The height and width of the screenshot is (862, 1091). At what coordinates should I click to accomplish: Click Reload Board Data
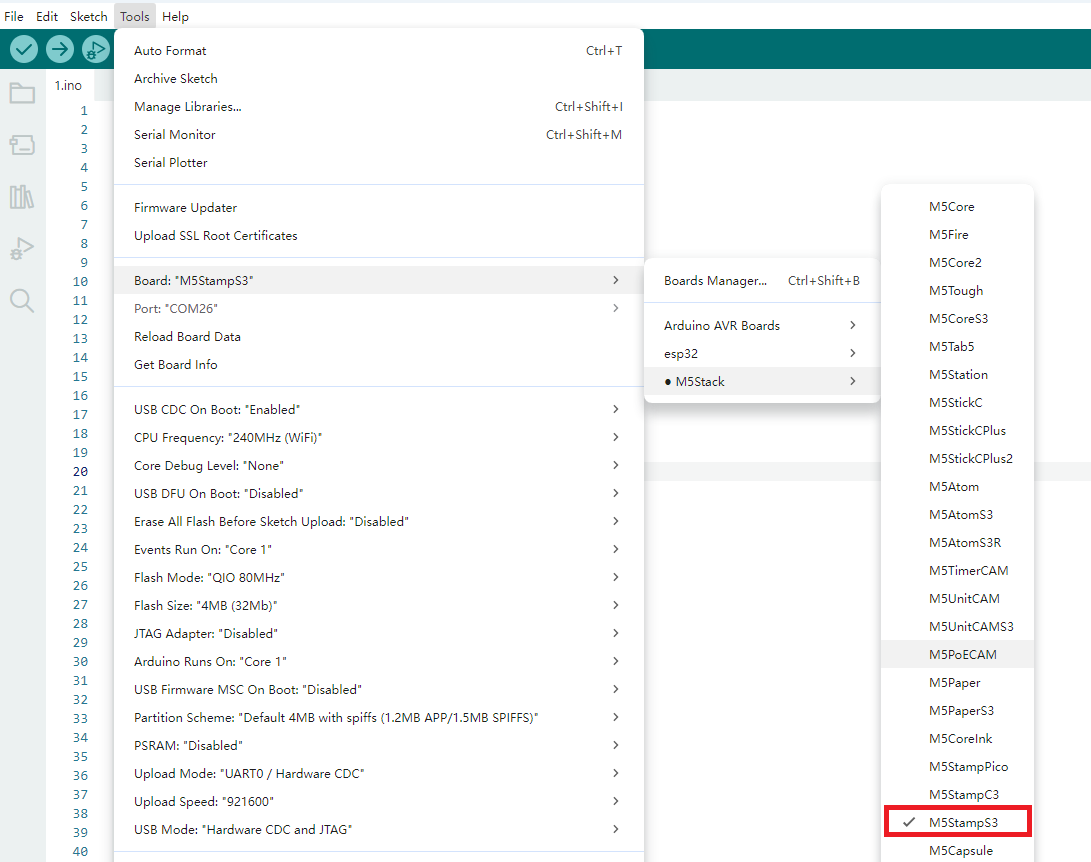[379, 336]
